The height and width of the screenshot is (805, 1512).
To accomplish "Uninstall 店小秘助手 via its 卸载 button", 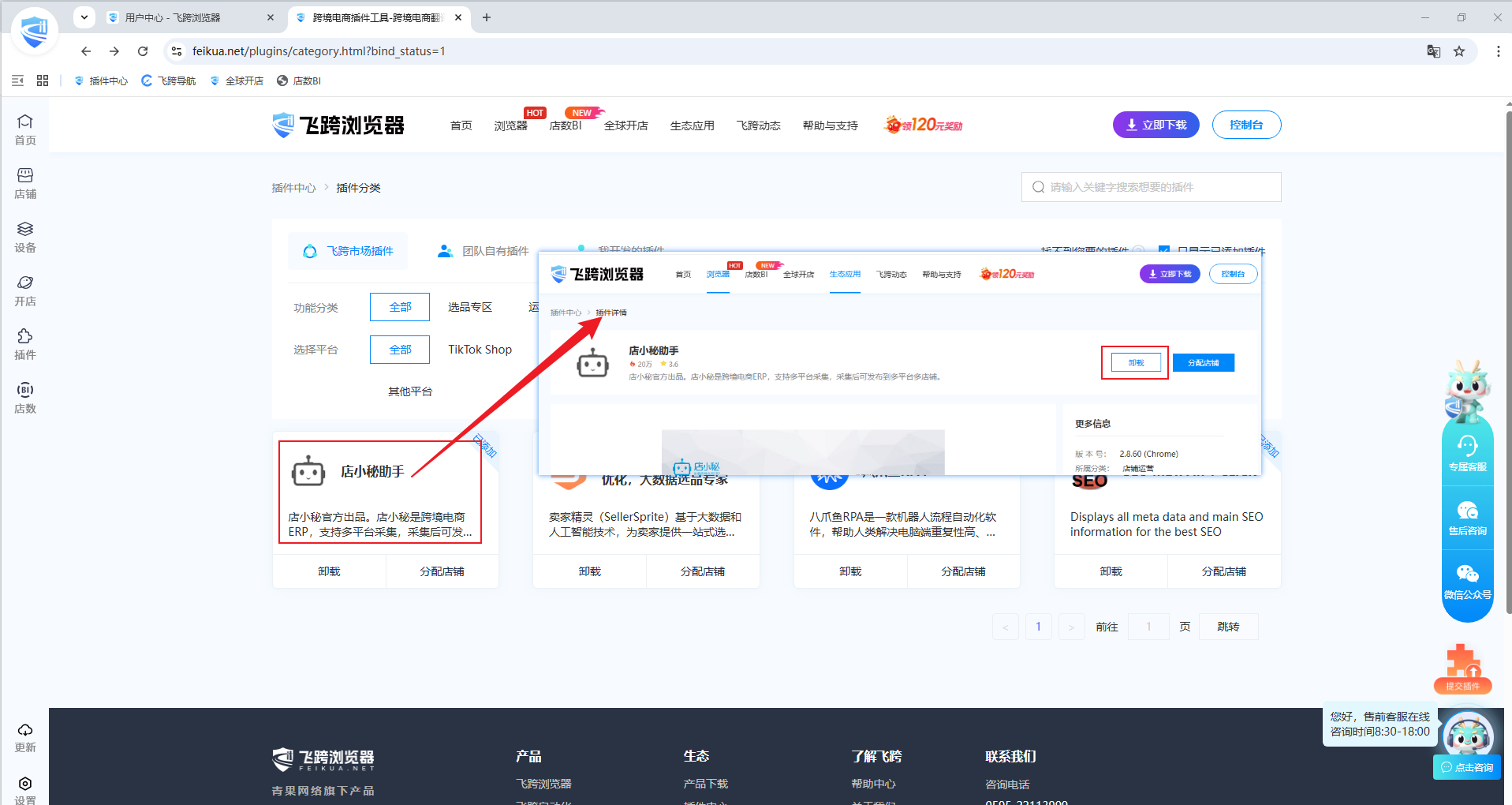I will 329,571.
